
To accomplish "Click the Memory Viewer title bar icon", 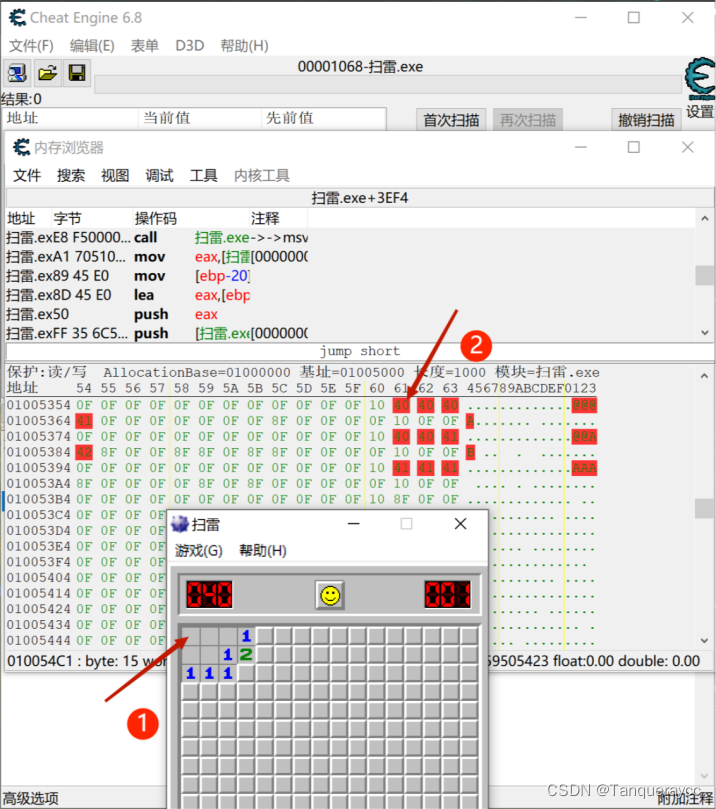I will 21,148.
